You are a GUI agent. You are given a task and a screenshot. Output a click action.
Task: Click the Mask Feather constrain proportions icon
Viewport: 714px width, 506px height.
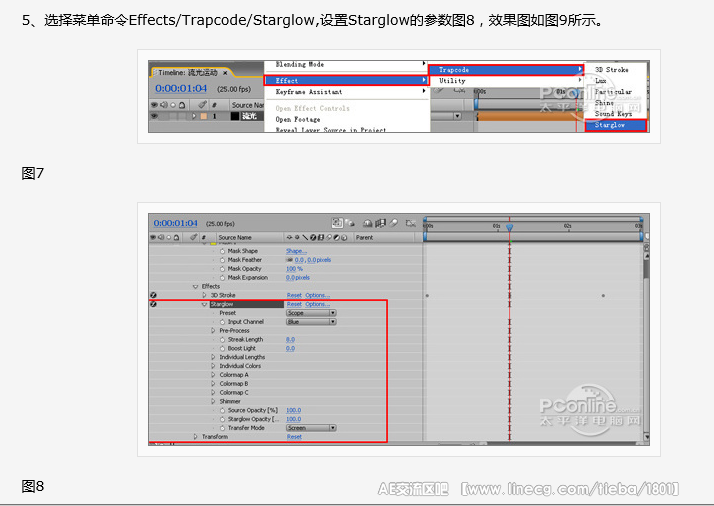290,260
